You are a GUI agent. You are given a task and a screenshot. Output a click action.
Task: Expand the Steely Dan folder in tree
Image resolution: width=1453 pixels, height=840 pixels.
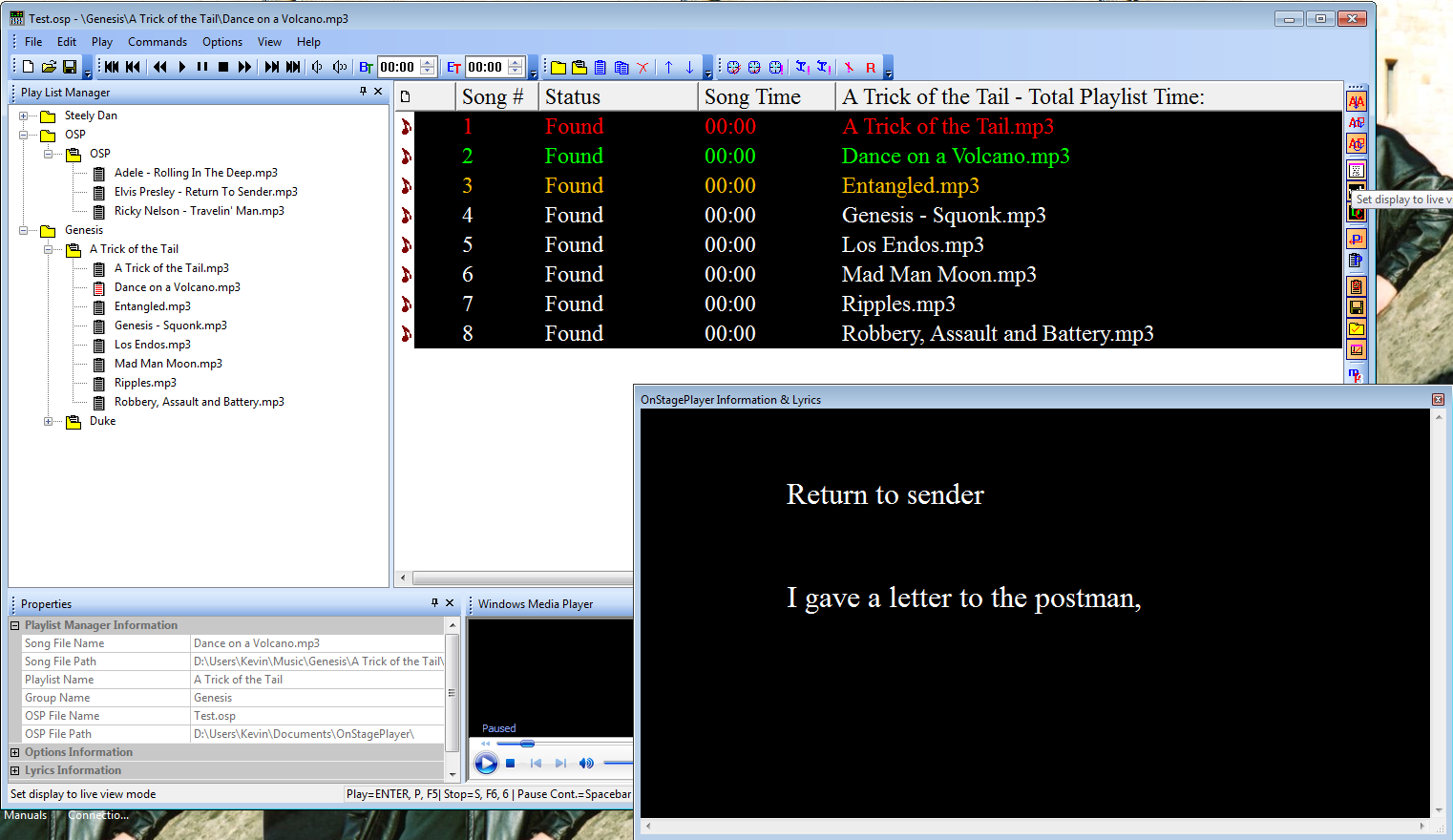(x=24, y=115)
